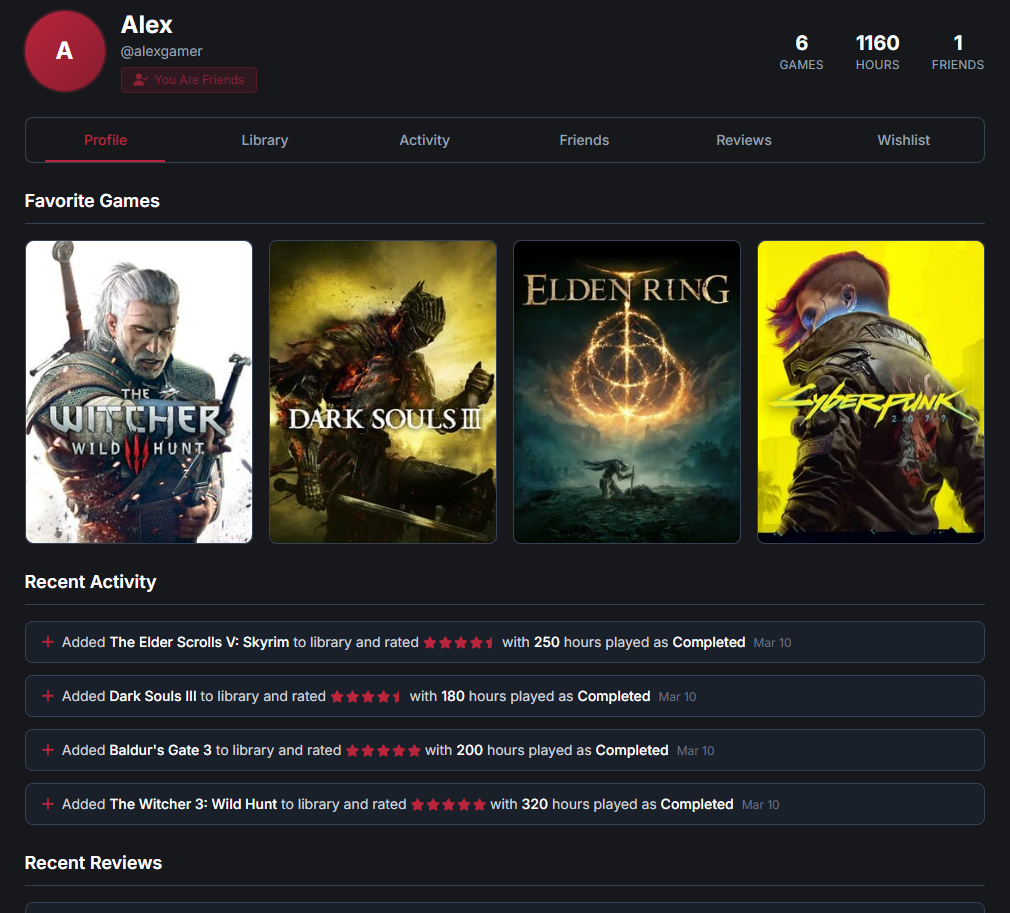Click the Favorite Games heading
1010x913 pixels.
click(x=92, y=200)
